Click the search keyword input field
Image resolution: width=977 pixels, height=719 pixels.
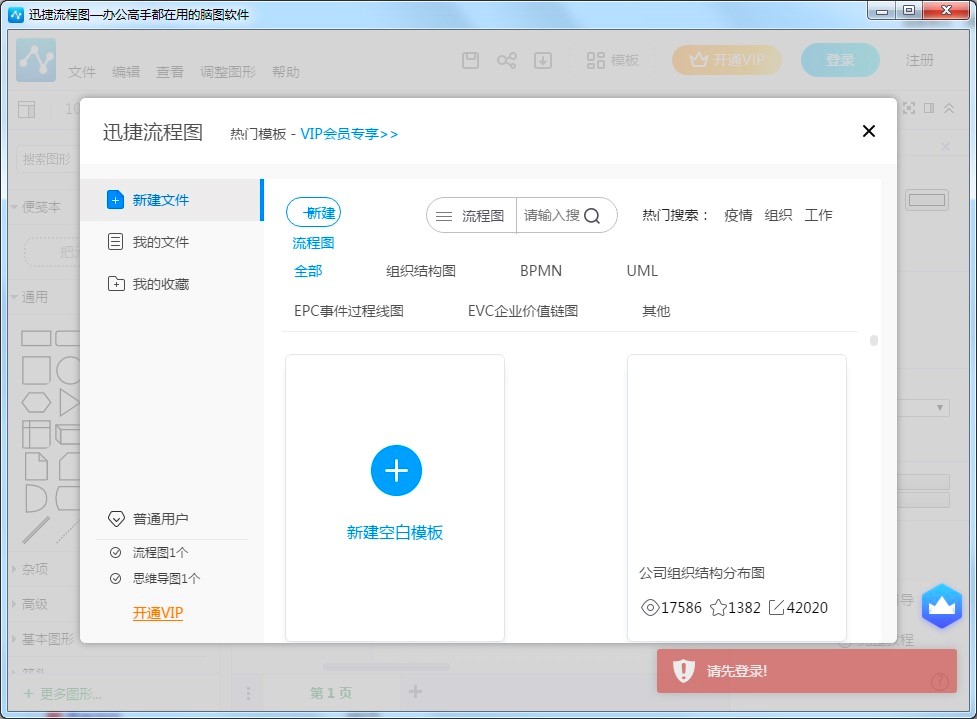tap(550, 216)
